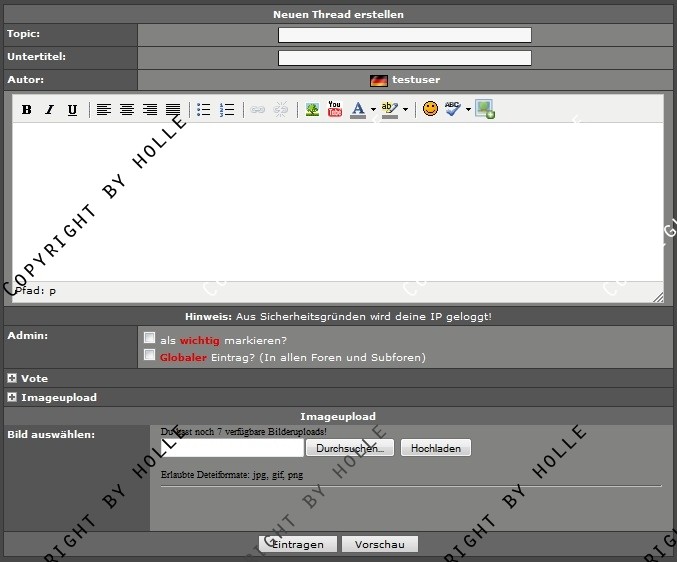This screenshot has height=562, width=677.
Task: Open the text color dropdown arrow
Action: [373, 111]
